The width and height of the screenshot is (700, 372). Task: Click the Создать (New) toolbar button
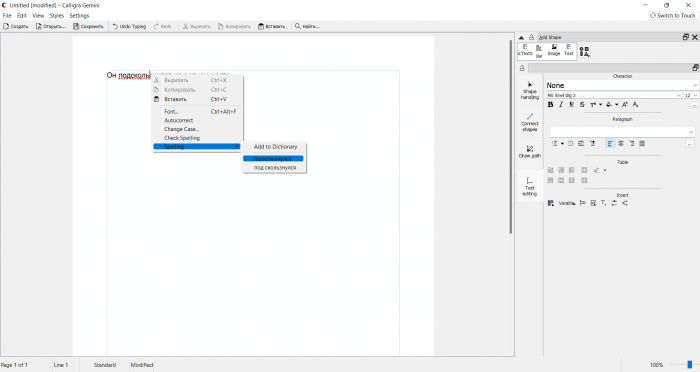(x=16, y=26)
